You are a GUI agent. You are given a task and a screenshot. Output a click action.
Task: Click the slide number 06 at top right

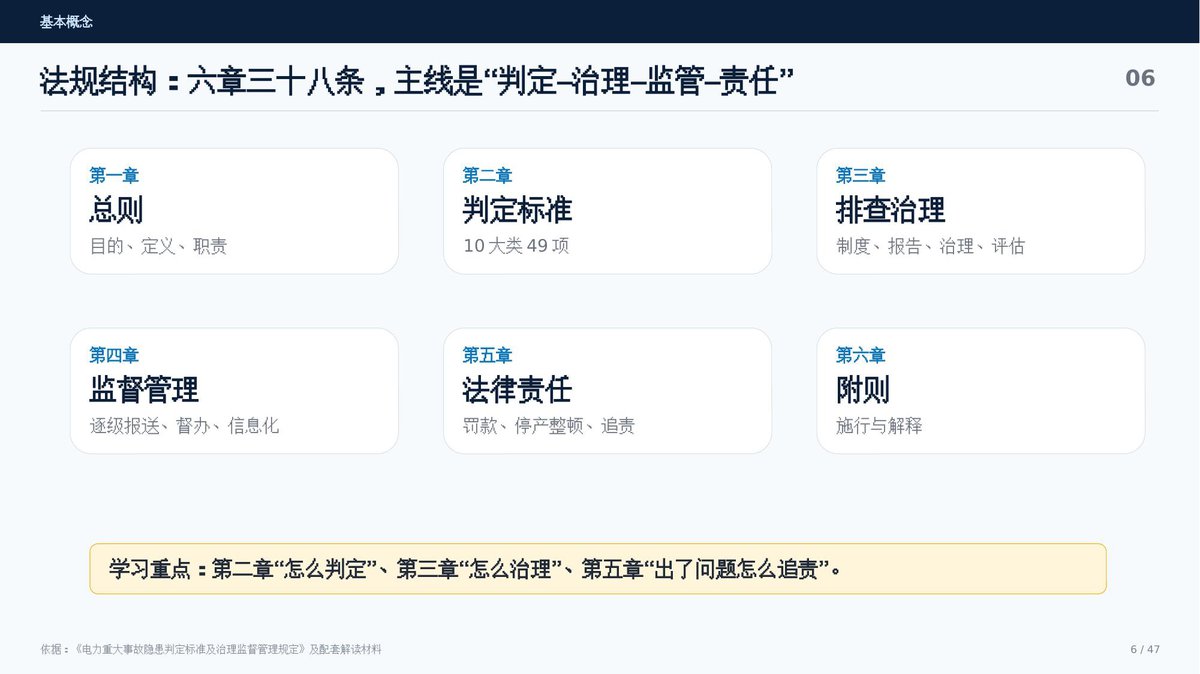tap(1140, 78)
